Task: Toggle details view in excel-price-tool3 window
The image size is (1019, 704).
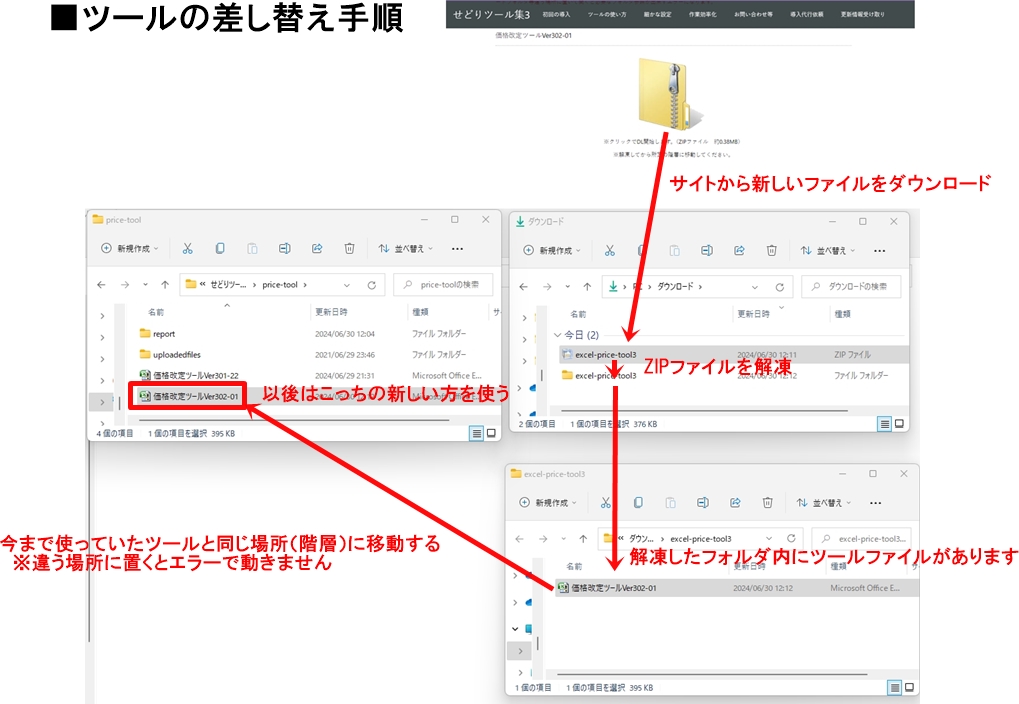Action: click(894, 688)
